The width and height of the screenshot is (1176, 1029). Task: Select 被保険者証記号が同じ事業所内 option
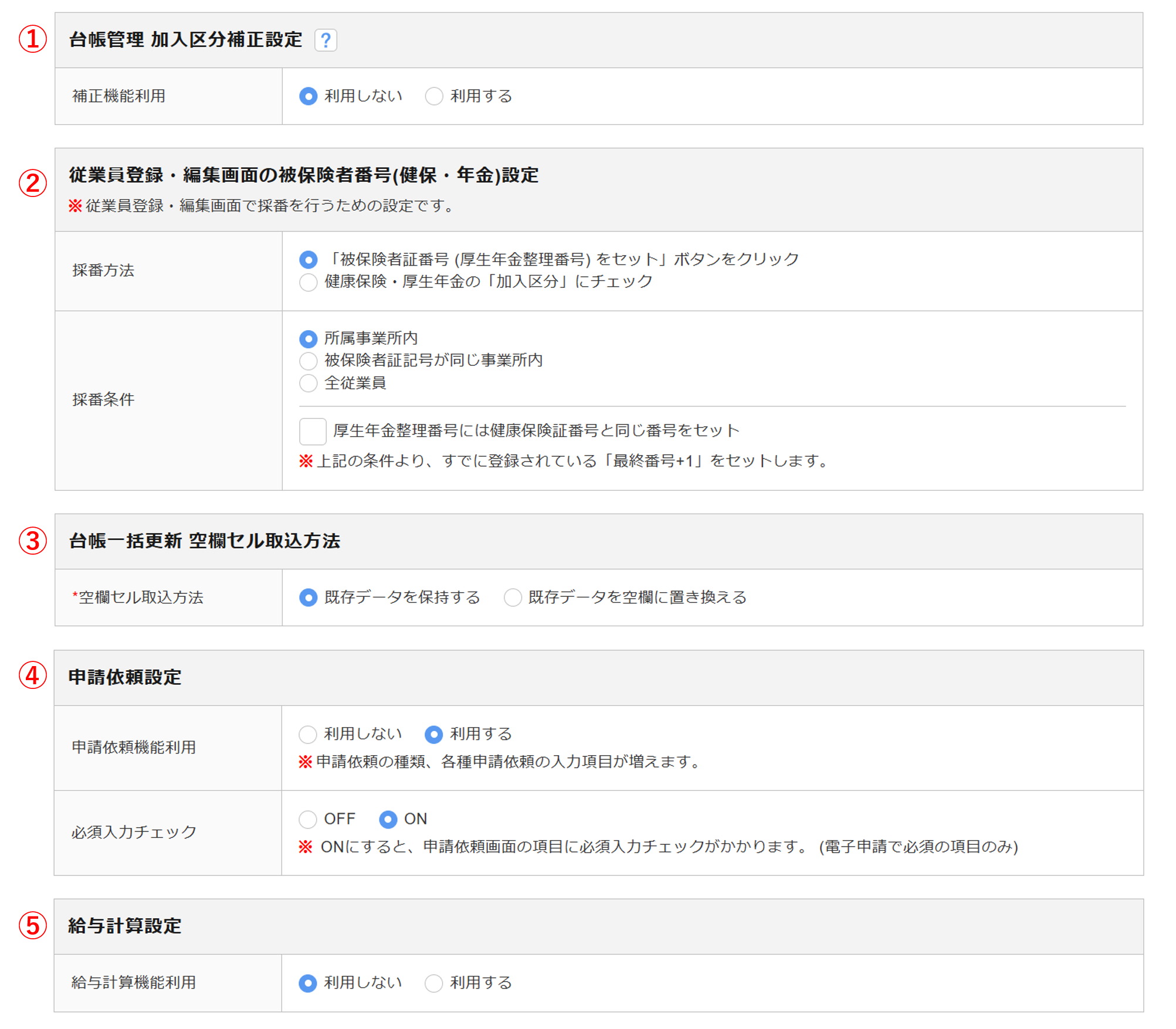tap(308, 361)
